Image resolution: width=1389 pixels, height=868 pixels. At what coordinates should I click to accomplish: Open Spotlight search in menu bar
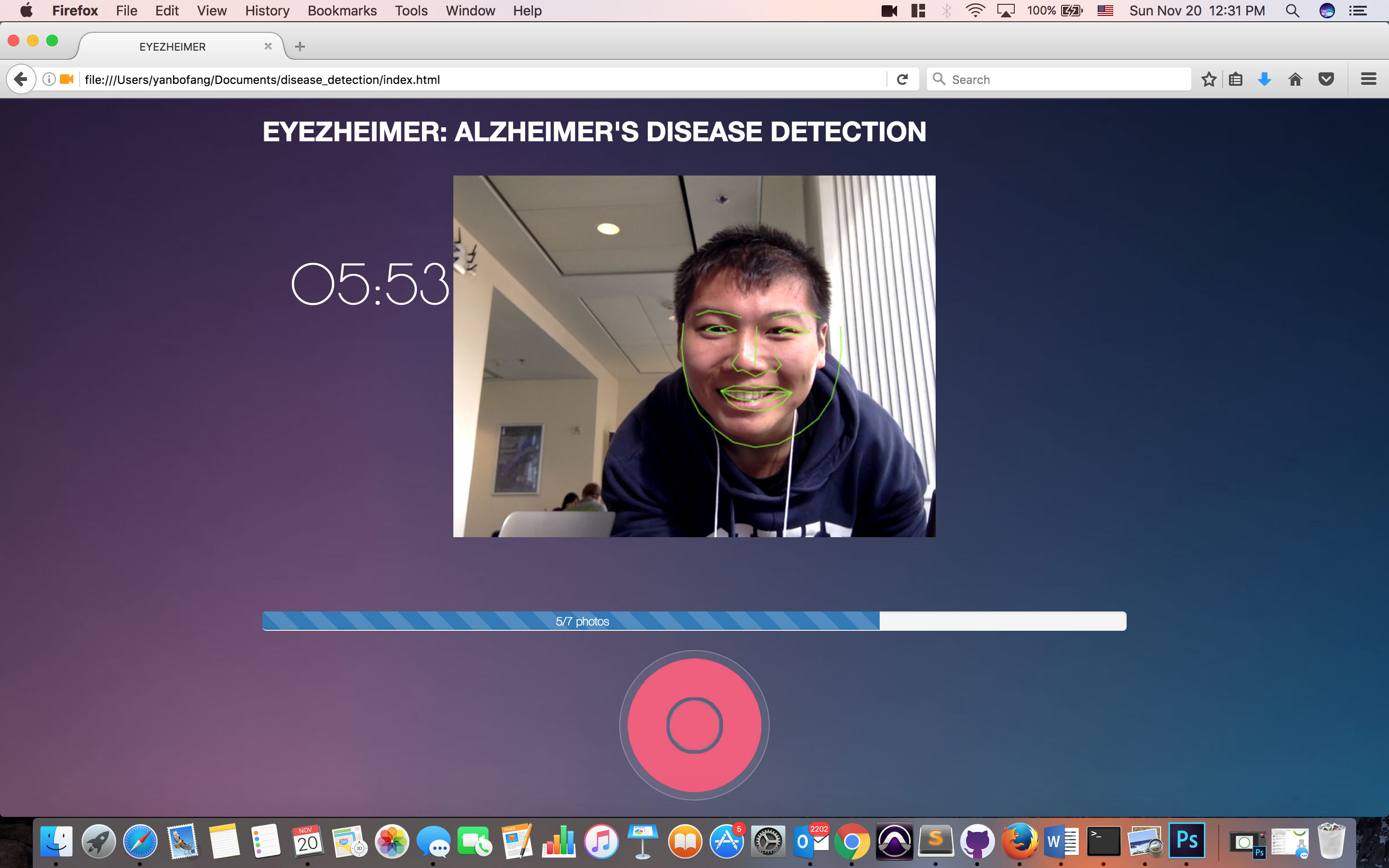pos(1292,11)
